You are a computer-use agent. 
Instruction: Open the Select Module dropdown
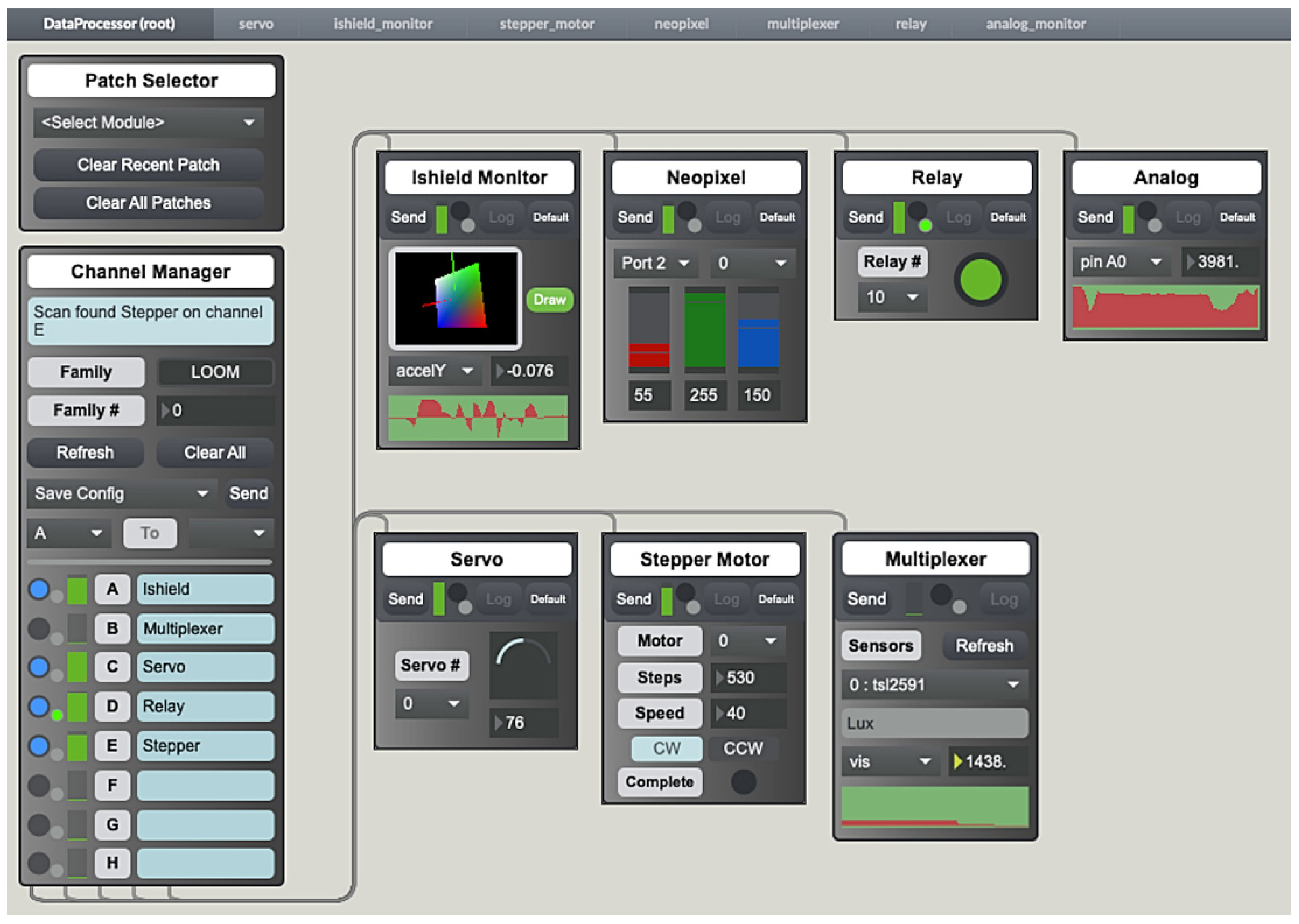point(148,122)
